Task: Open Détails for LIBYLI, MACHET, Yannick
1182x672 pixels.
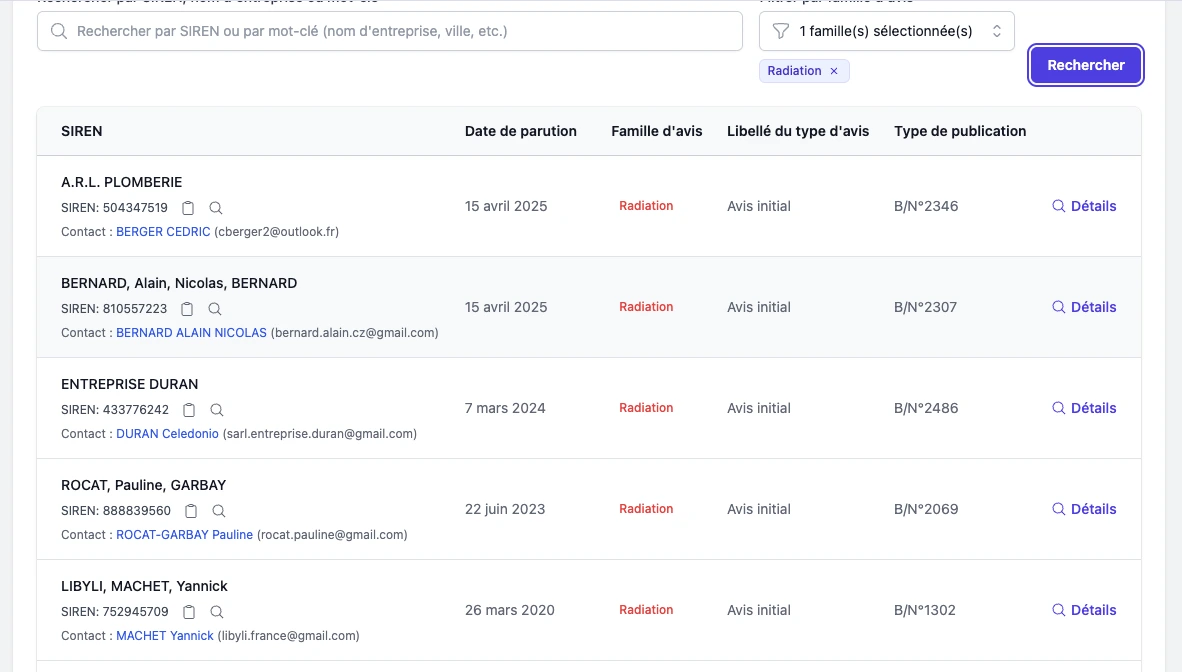Action: 1084,610
